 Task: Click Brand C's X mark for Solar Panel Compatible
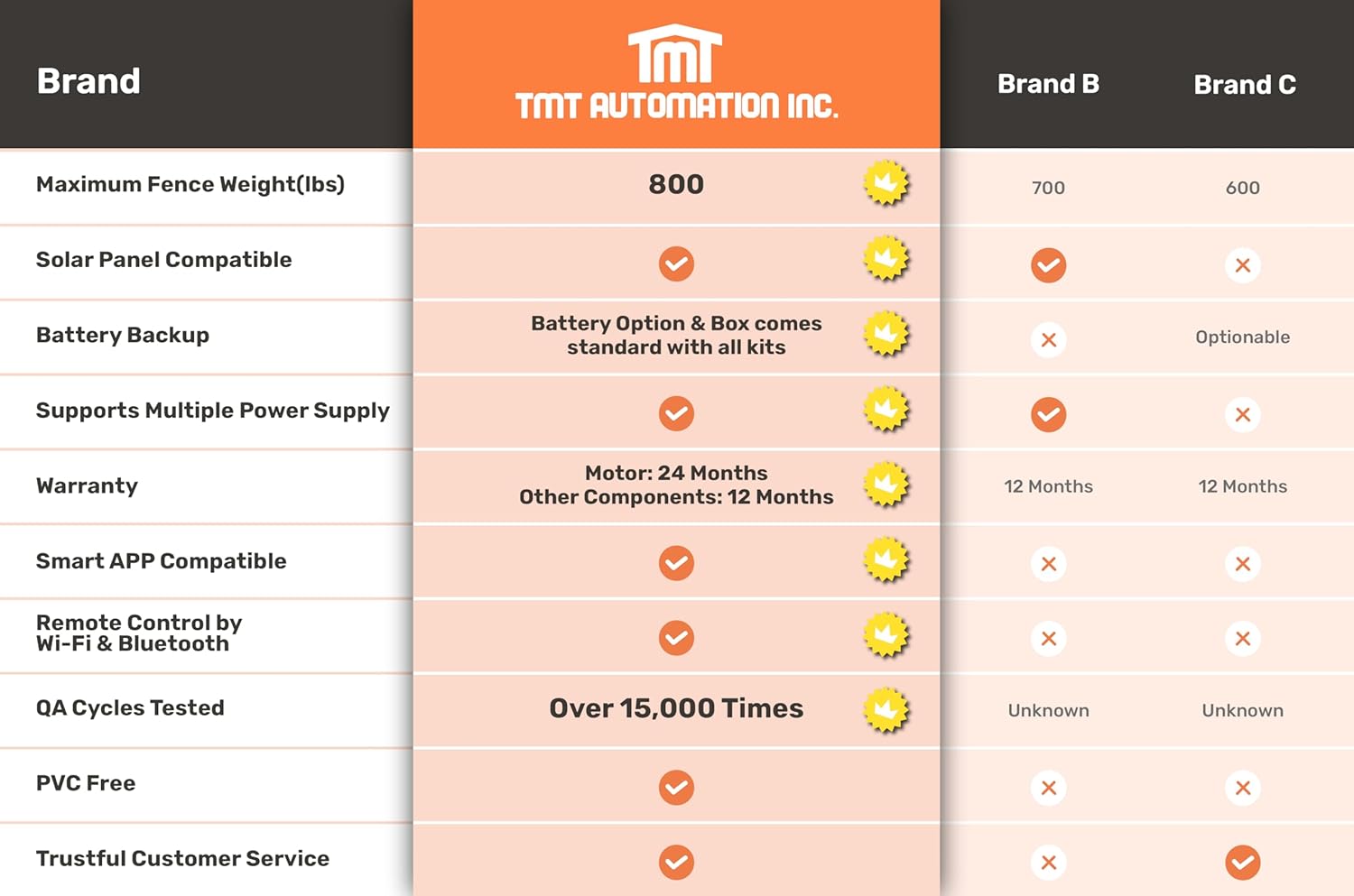1242,265
